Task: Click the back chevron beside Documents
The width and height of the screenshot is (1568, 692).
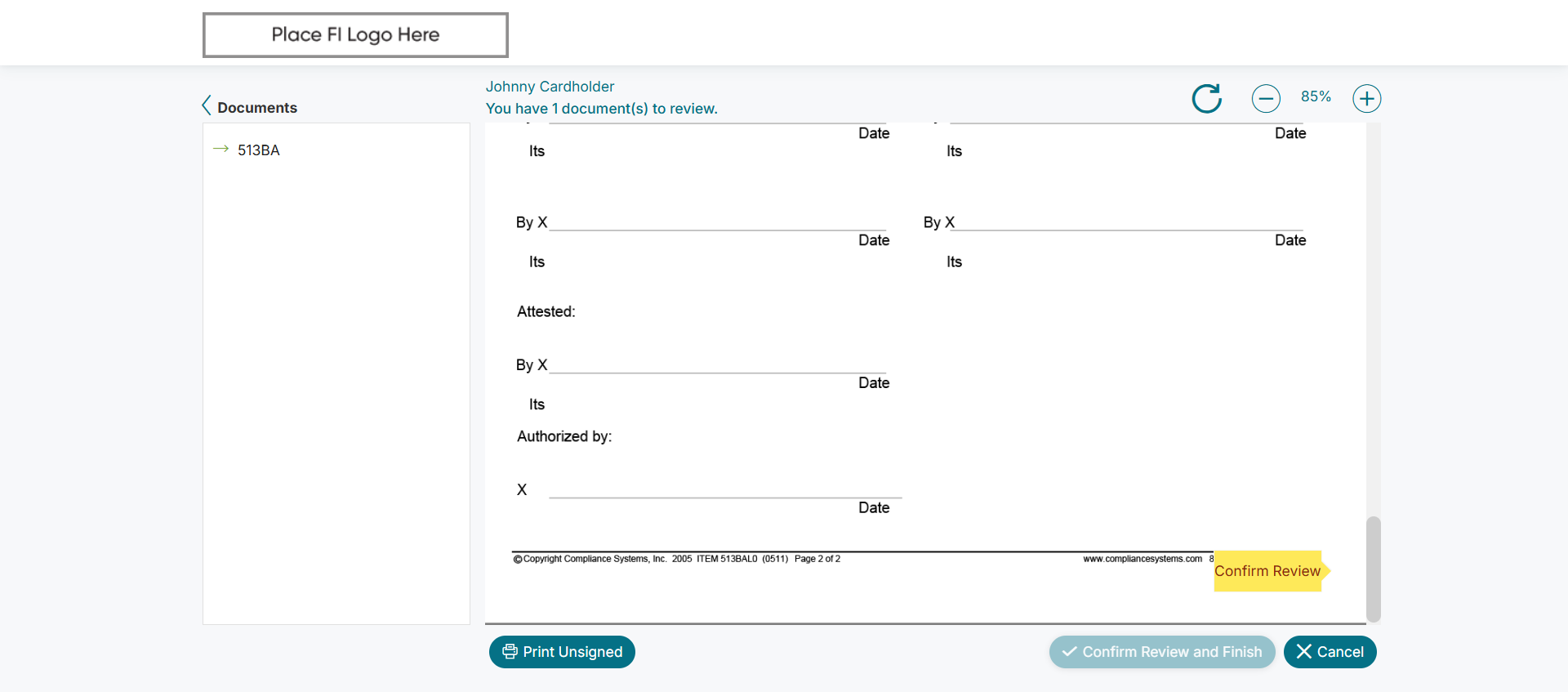Action: (x=207, y=106)
